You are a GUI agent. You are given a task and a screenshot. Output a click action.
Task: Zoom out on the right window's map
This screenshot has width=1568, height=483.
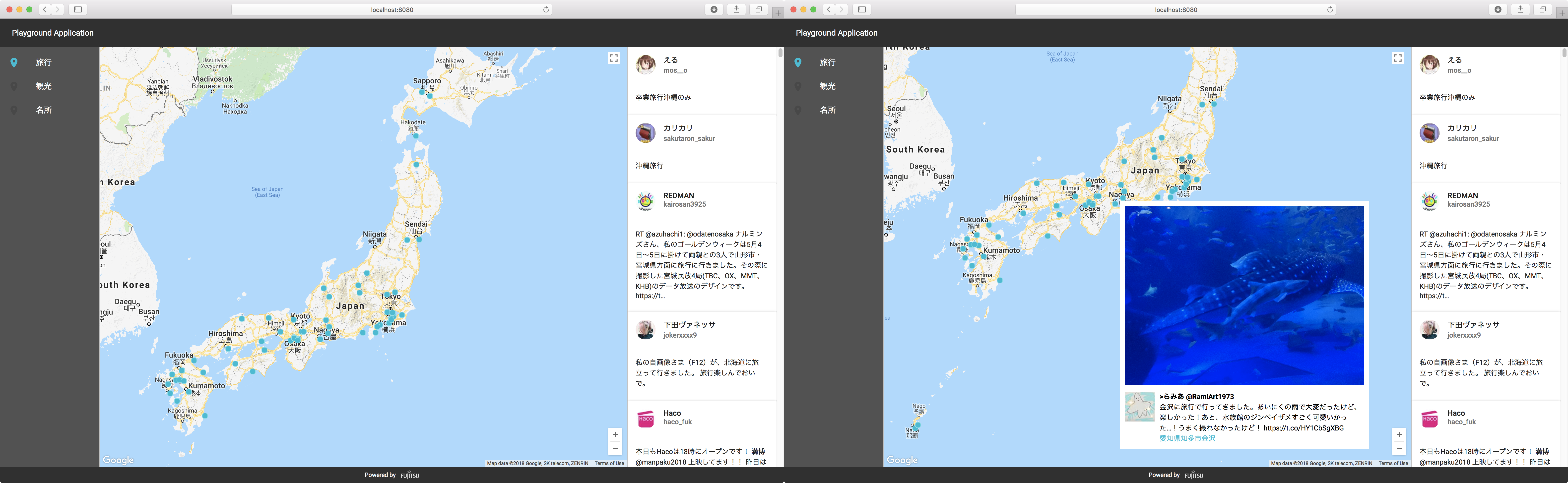(x=1399, y=448)
